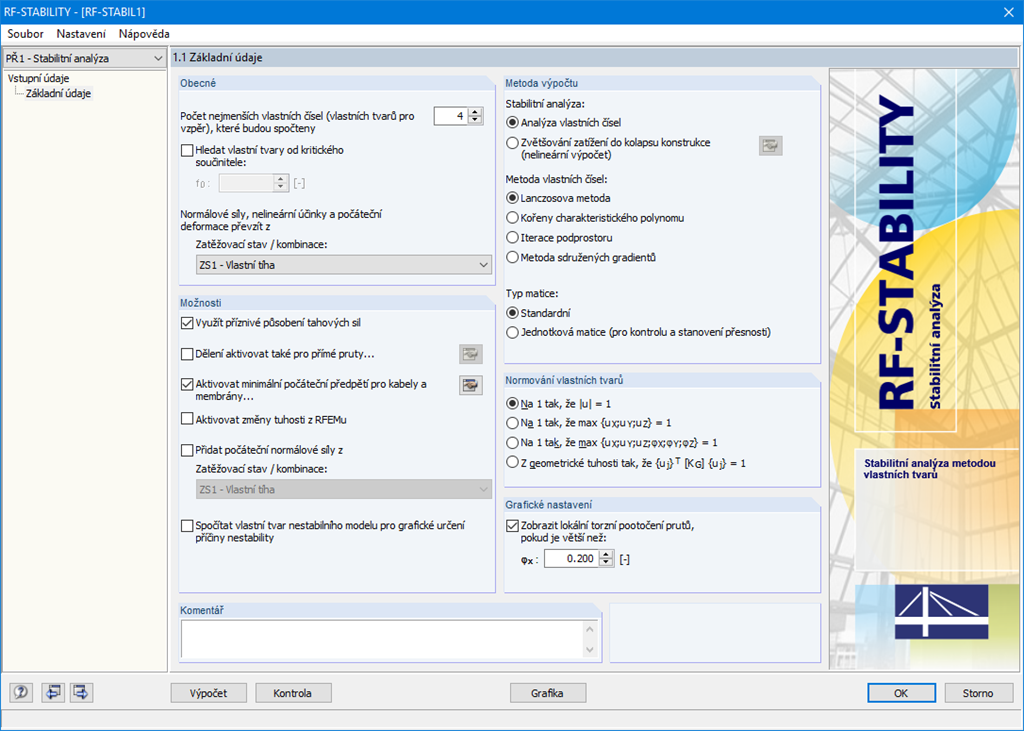Toggle 'Zobrazit lokální torzní pootočení prutů' checkbox

tap(513, 525)
